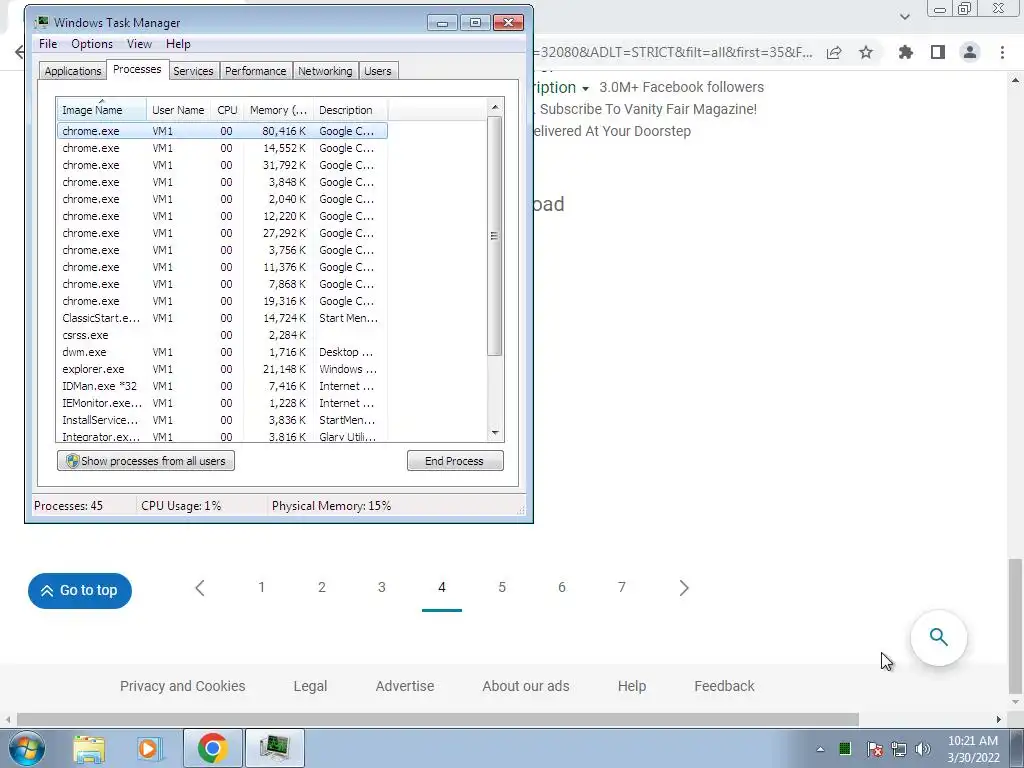
Task: Select csrss.exe process row
Action: 222,335
